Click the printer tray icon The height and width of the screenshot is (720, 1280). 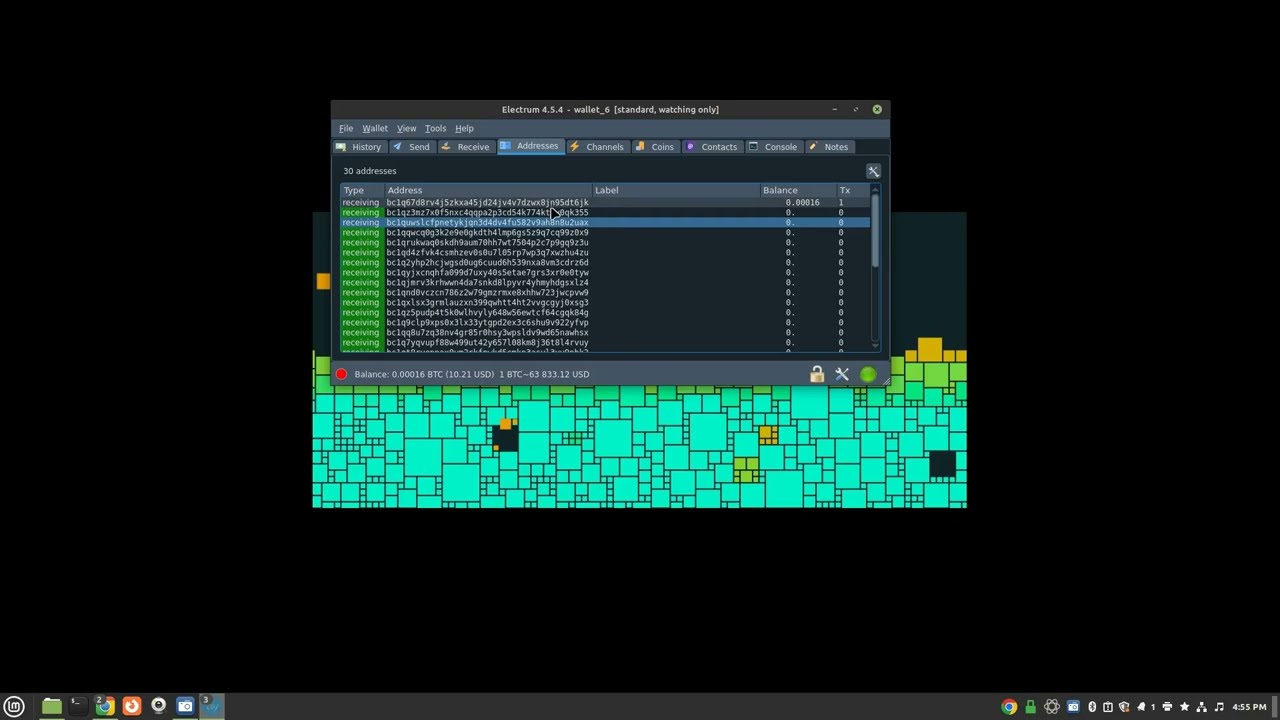pos(1167,707)
